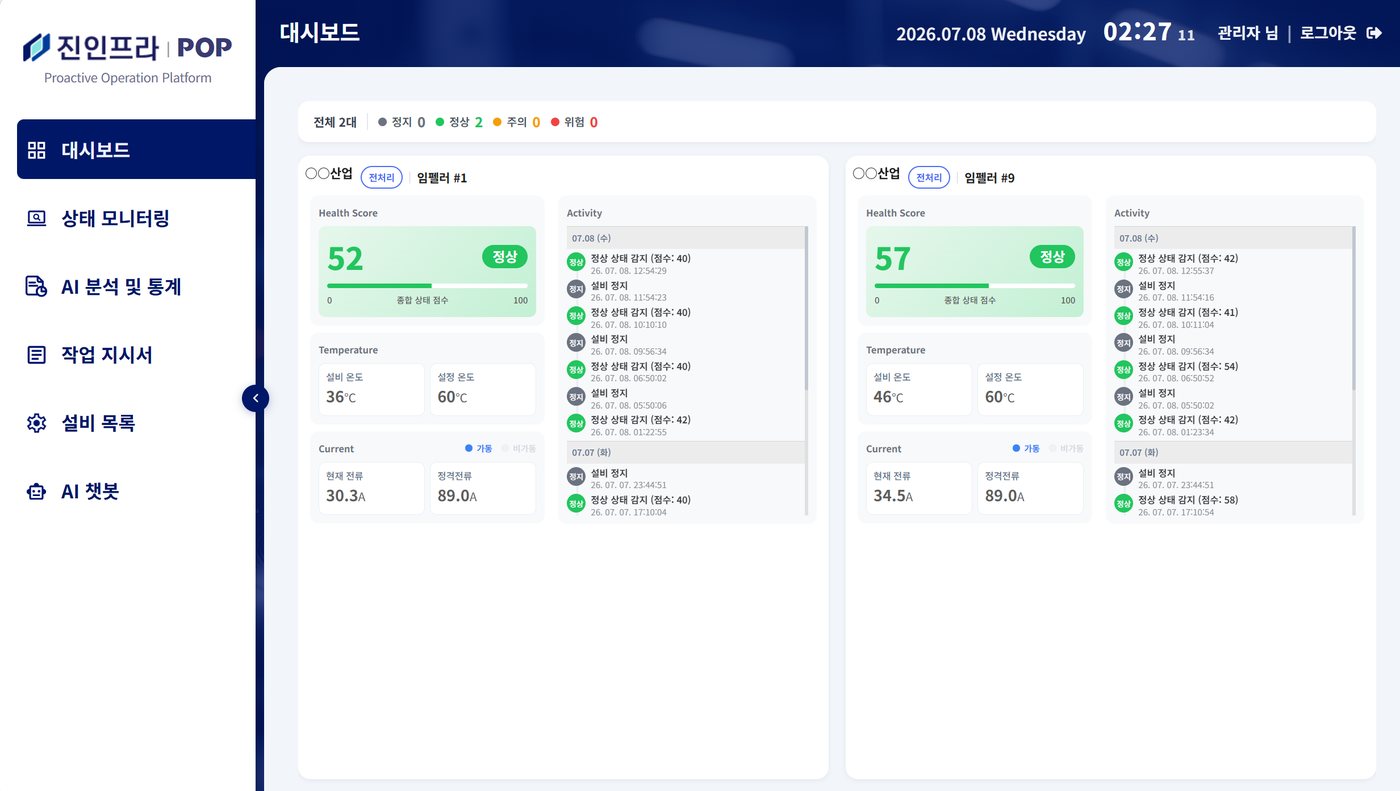Screen dimensions: 1400x791
Task: Click the 정상 badge on Health Score 52
Action: tap(505, 257)
